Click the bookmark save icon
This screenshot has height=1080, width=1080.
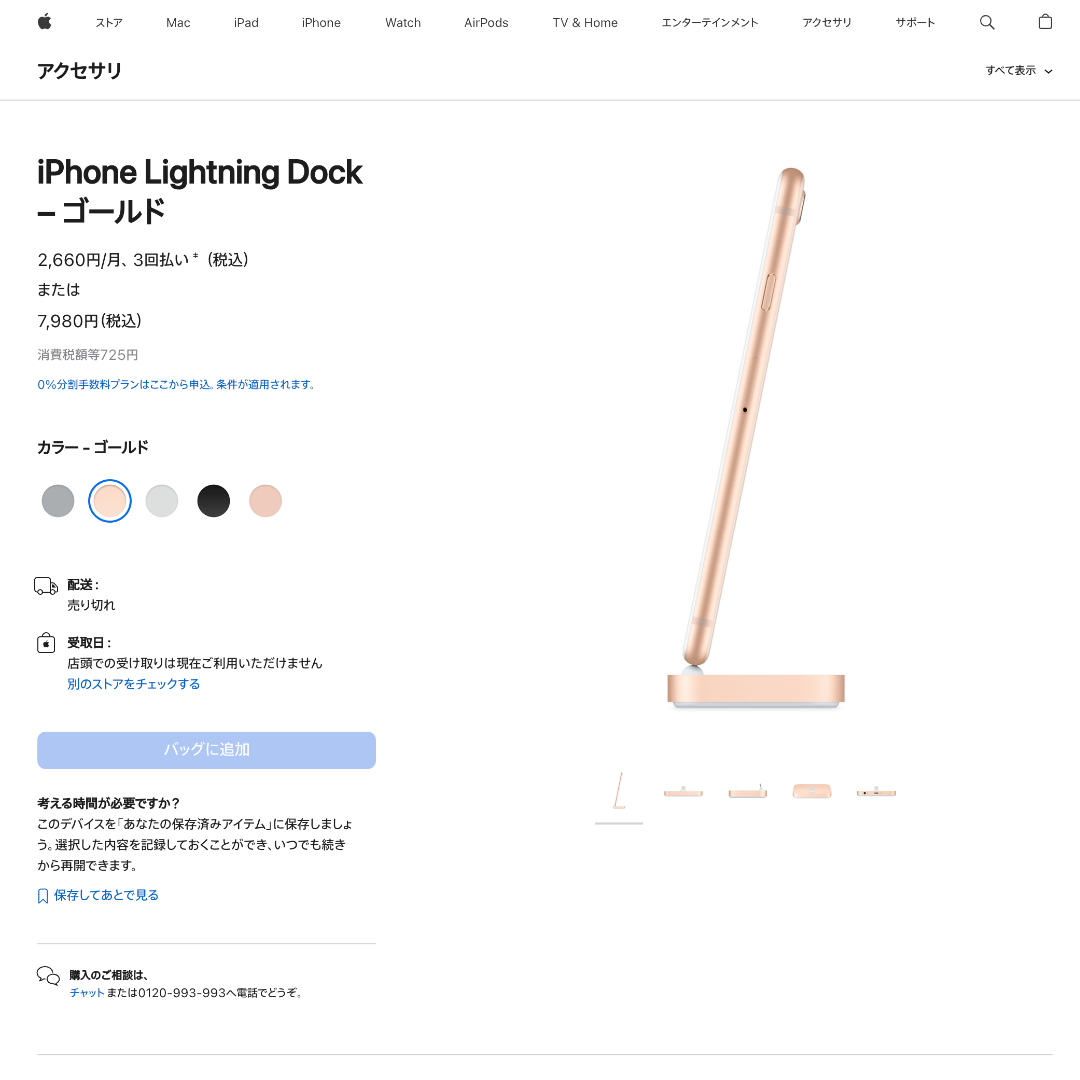coord(43,895)
